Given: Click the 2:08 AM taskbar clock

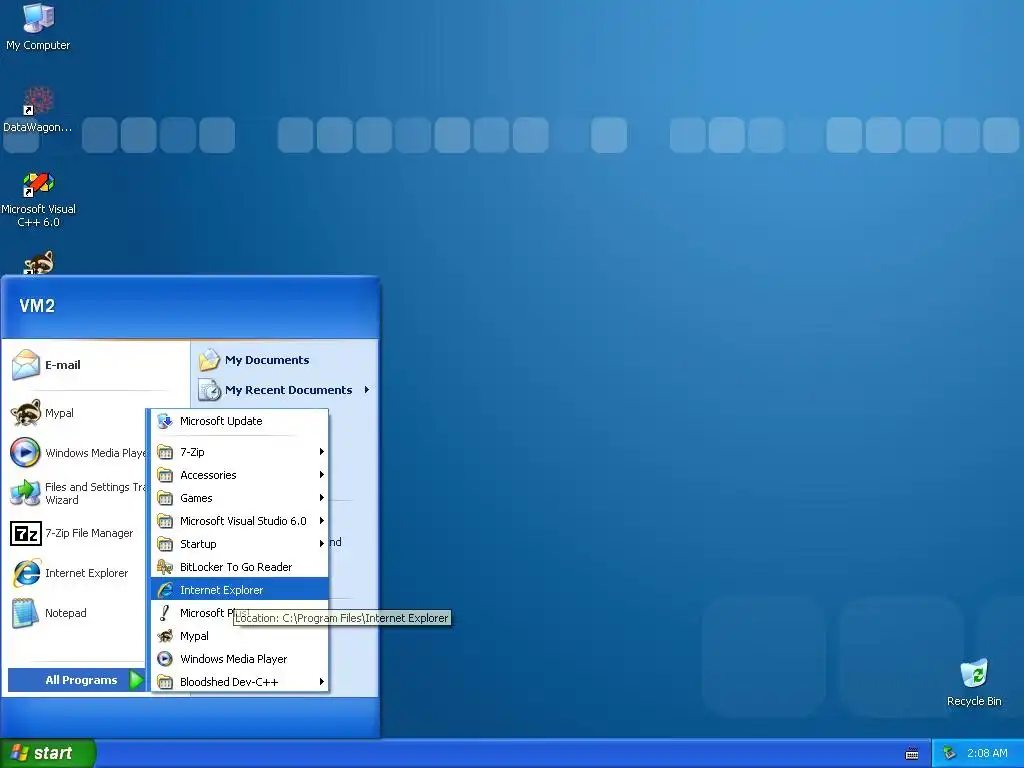Looking at the screenshot, I should 987,753.
